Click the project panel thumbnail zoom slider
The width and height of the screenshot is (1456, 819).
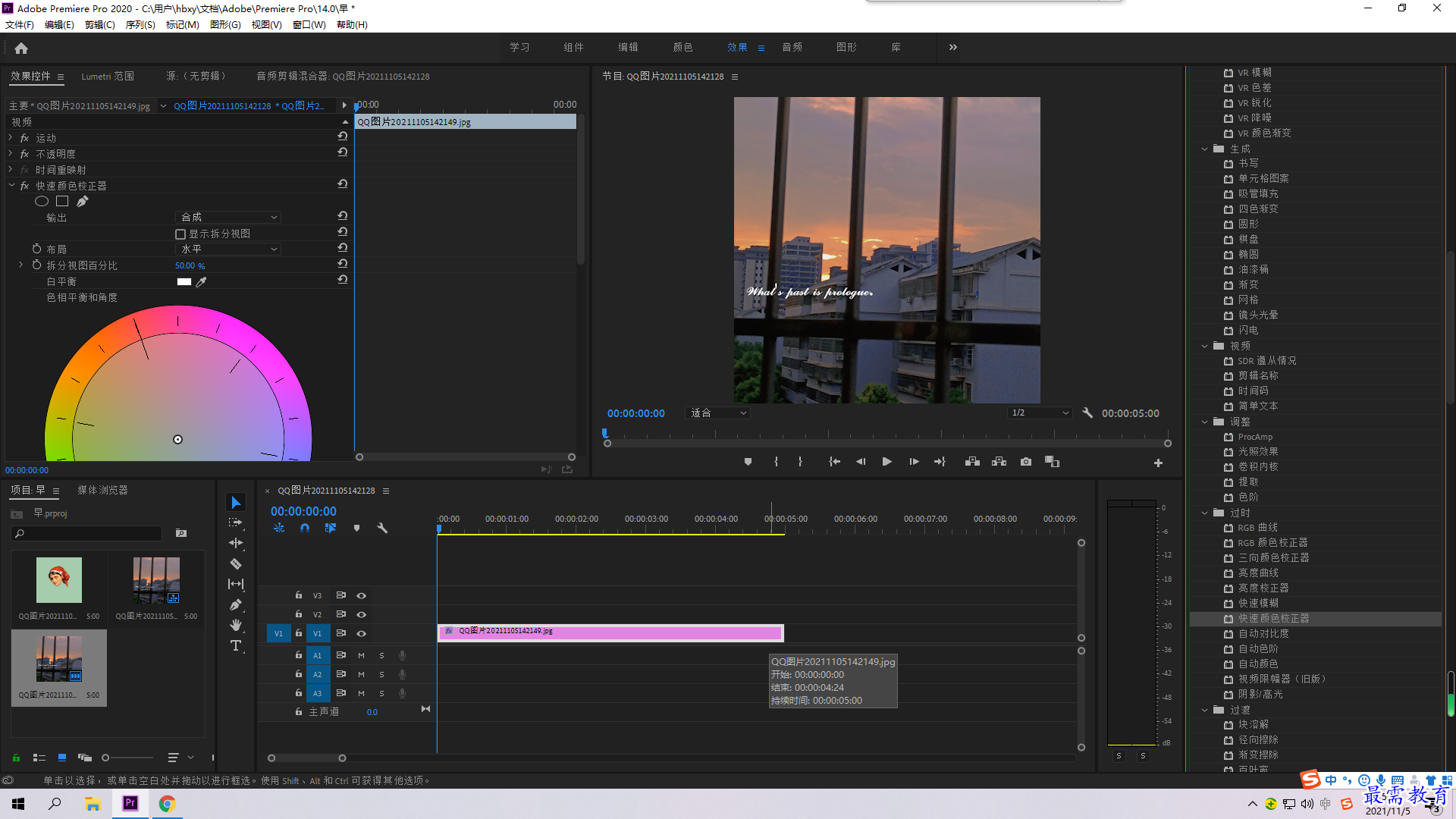click(x=127, y=758)
